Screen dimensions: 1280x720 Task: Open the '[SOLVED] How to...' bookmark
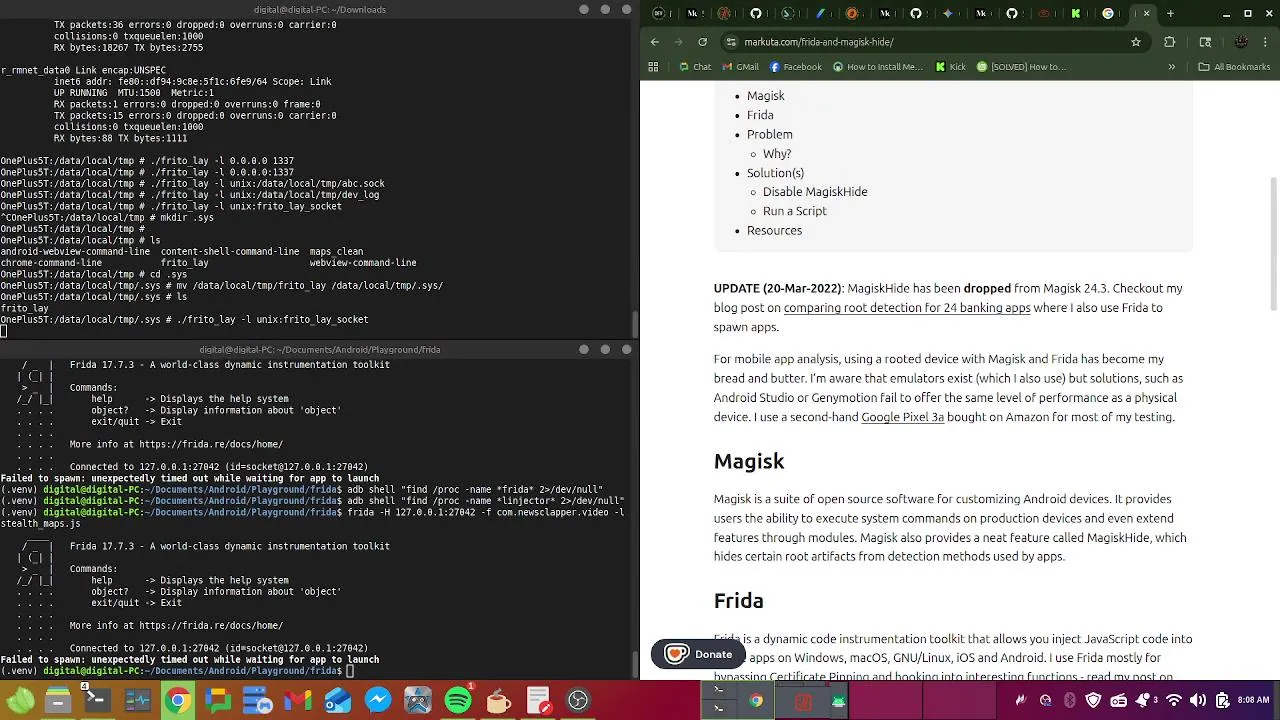1021,67
